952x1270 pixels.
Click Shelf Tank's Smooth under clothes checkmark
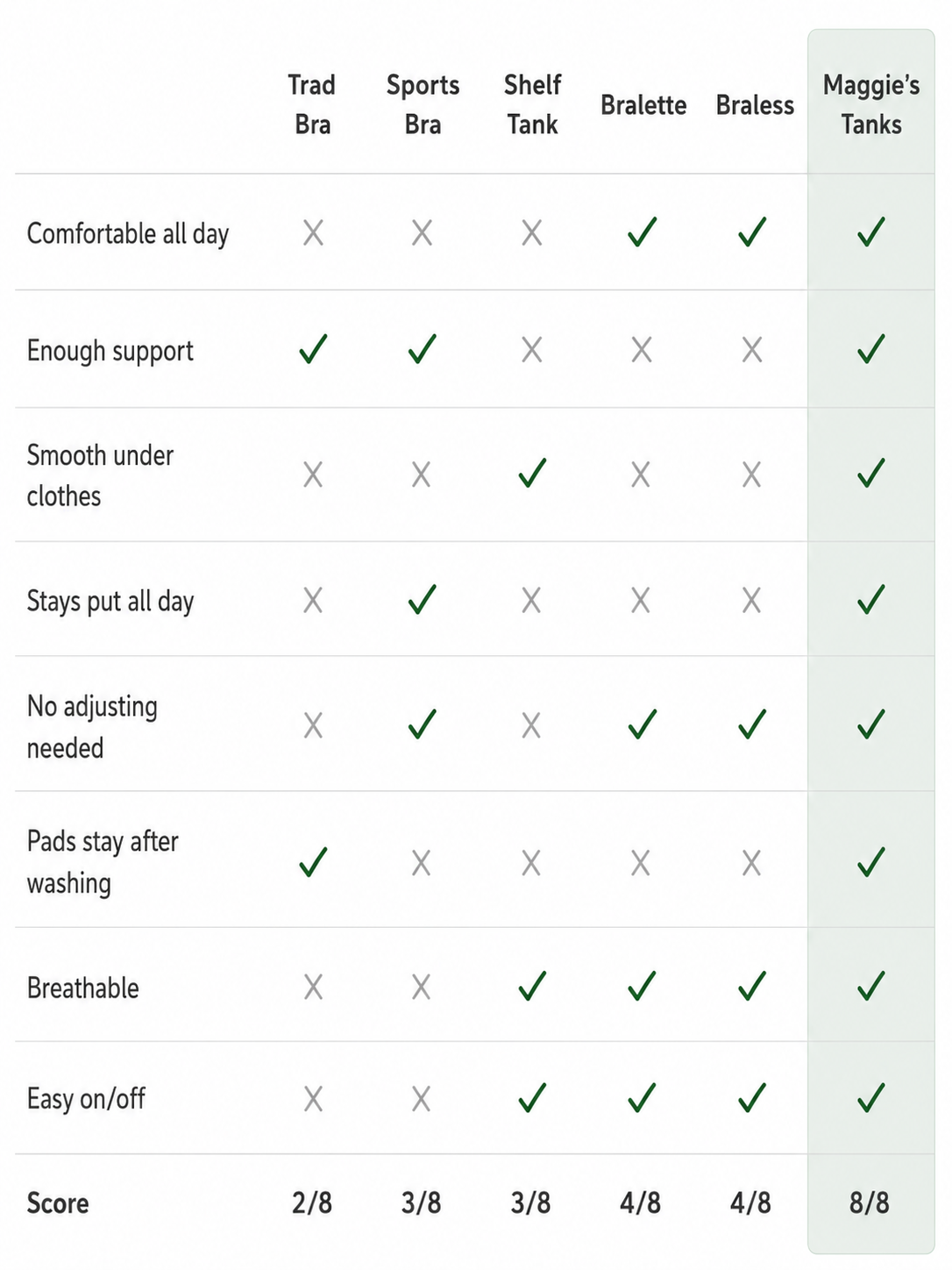pyautogui.click(x=532, y=473)
